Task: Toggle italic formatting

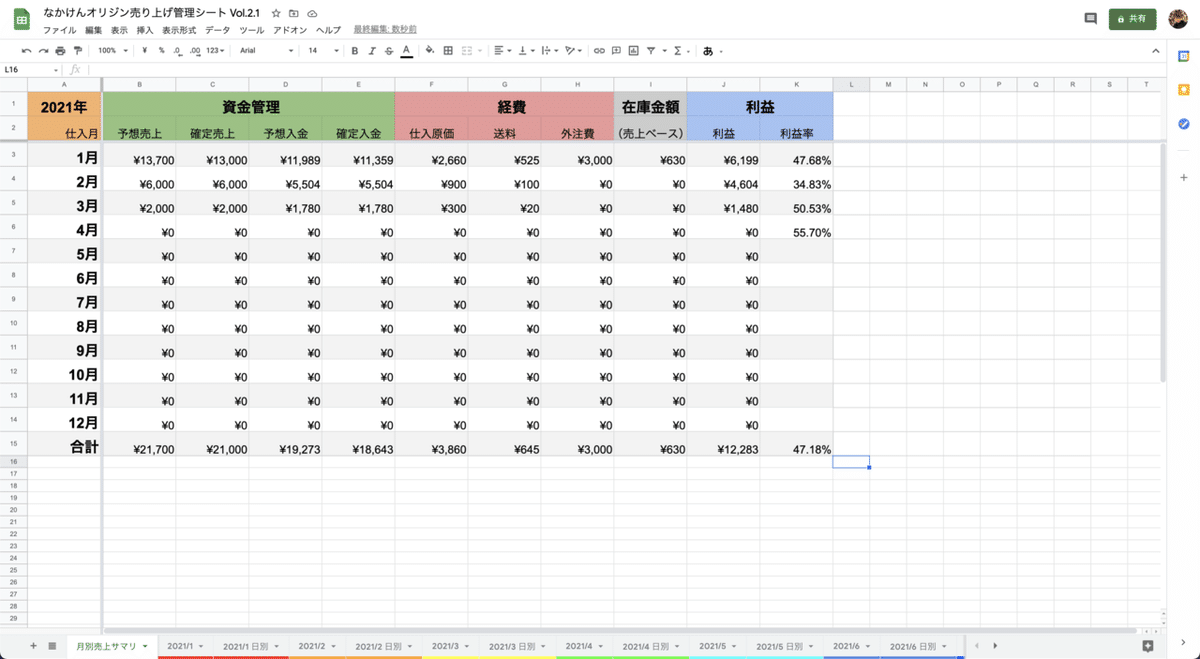Action: [x=372, y=50]
